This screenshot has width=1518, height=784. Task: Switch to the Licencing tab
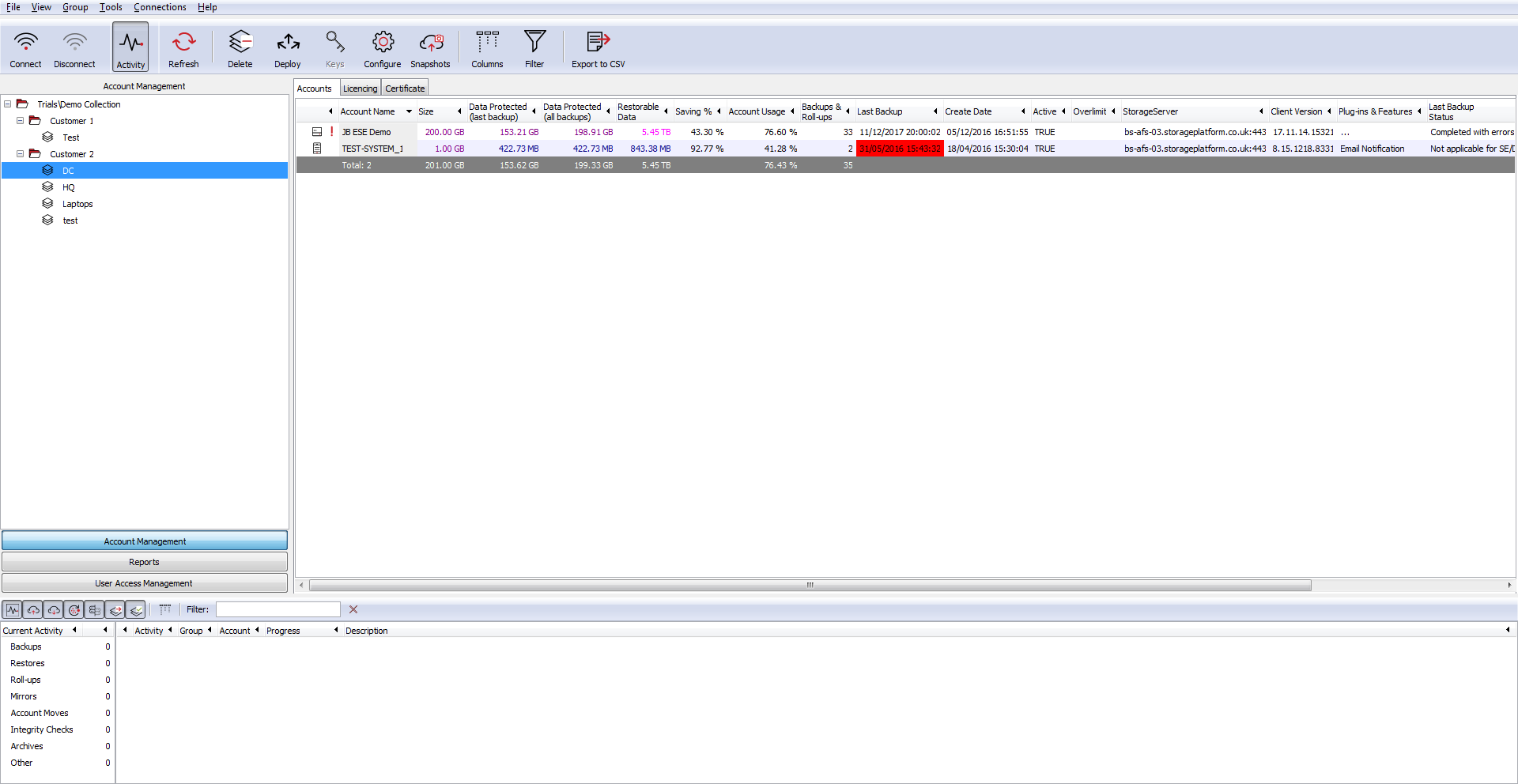[360, 89]
